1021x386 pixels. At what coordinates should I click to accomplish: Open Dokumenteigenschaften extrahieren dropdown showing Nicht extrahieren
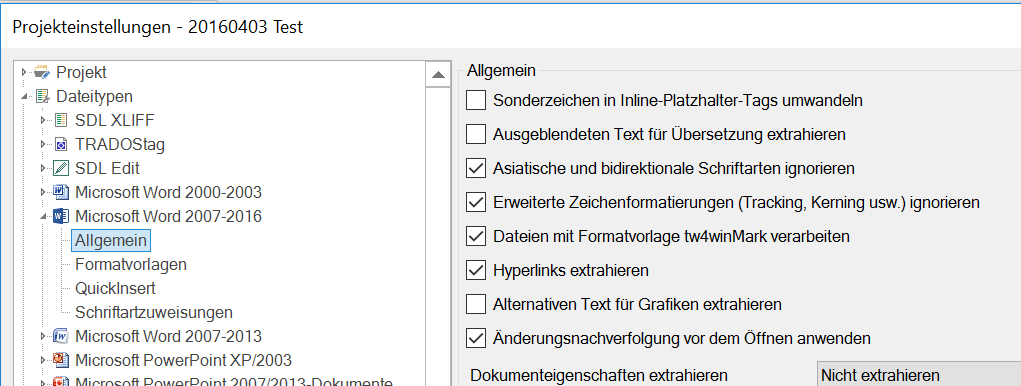click(x=918, y=376)
